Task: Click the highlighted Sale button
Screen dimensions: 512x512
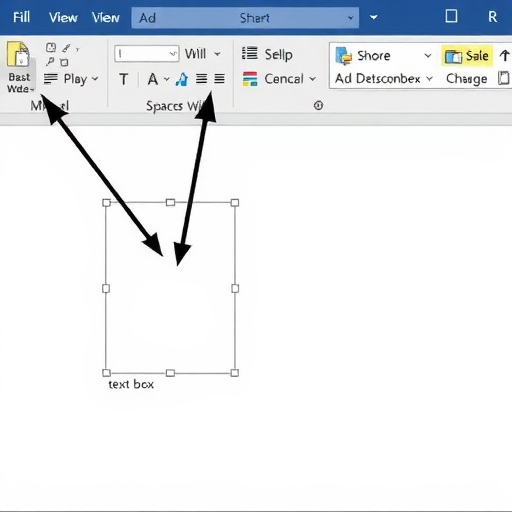Action: coord(467,56)
